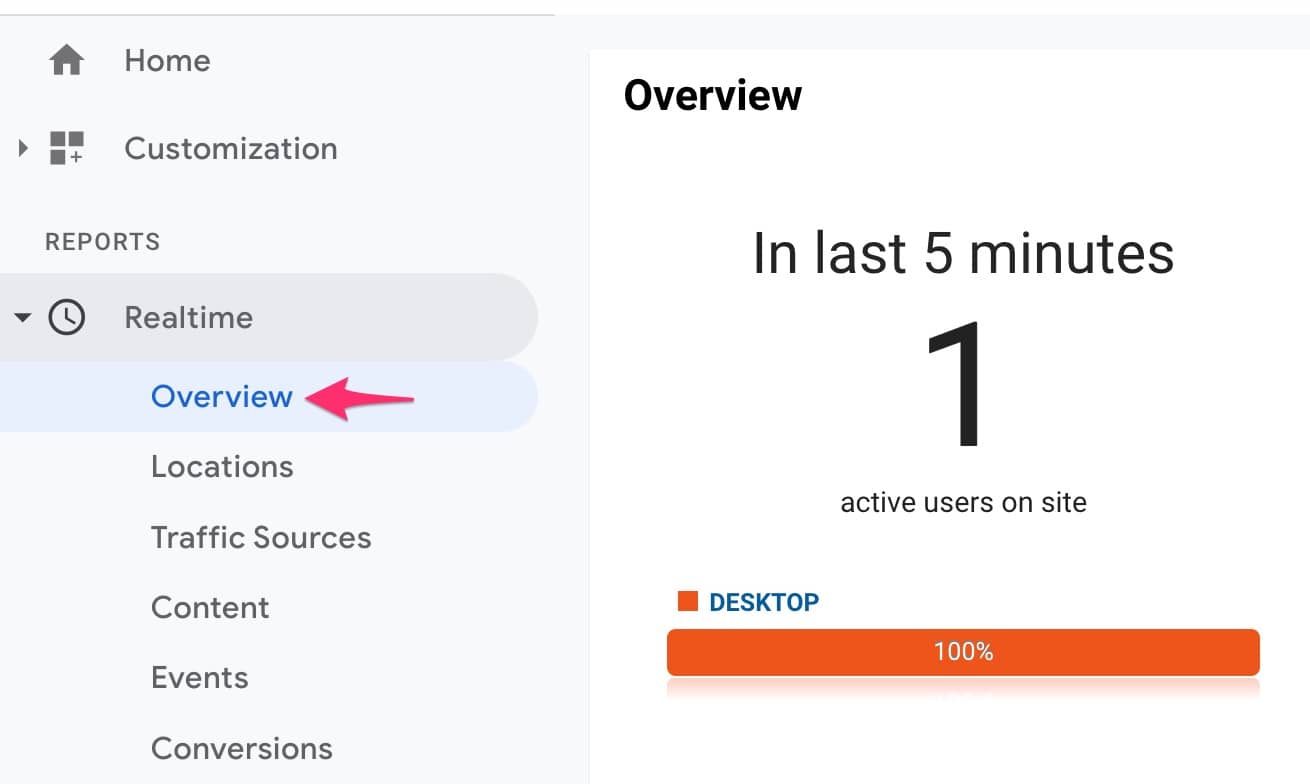Expand the Customization section arrow
Viewport: 1310px width, 784px height.
pos(24,149)
